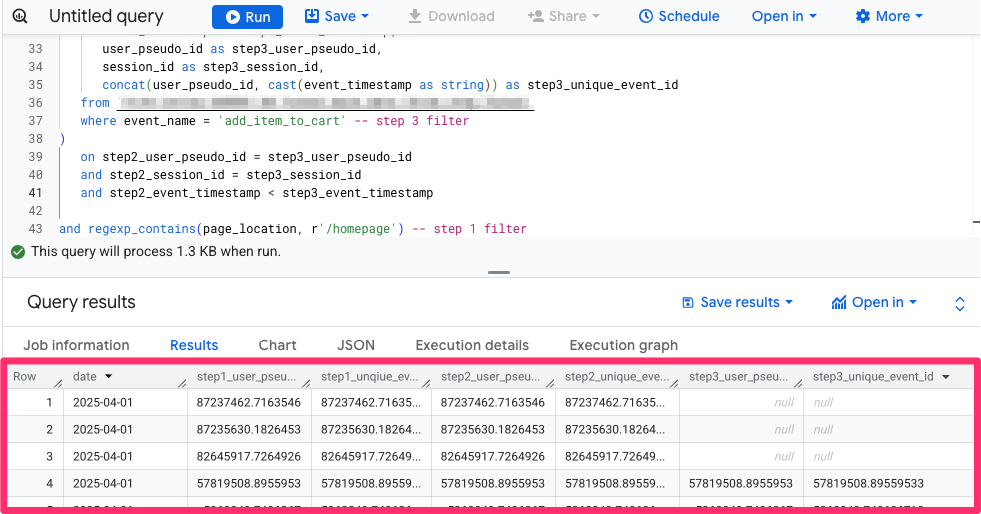
Task: View the Execution details tab
Action: pyautogui.click(x=472, y=345)
